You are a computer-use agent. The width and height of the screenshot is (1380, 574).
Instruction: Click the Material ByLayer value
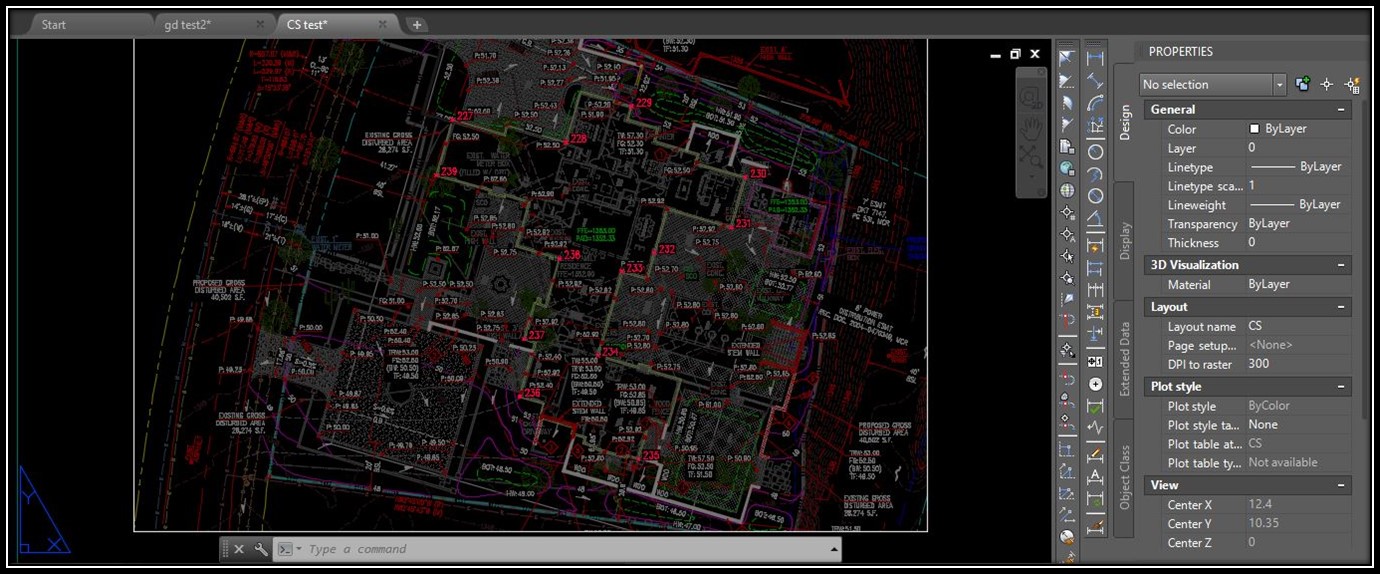1269,285
